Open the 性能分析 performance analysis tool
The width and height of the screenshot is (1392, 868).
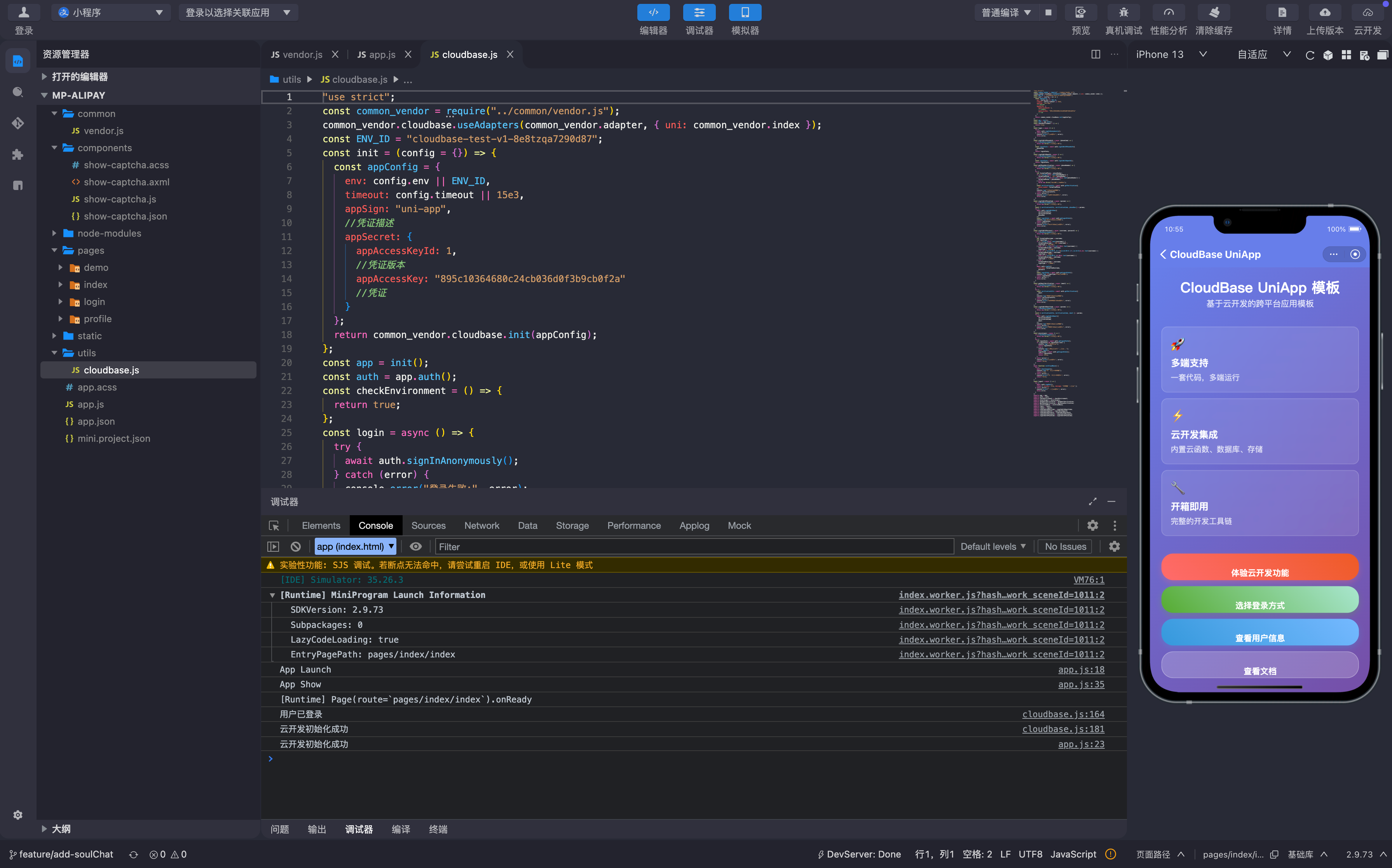click(x=1168, y=13)
